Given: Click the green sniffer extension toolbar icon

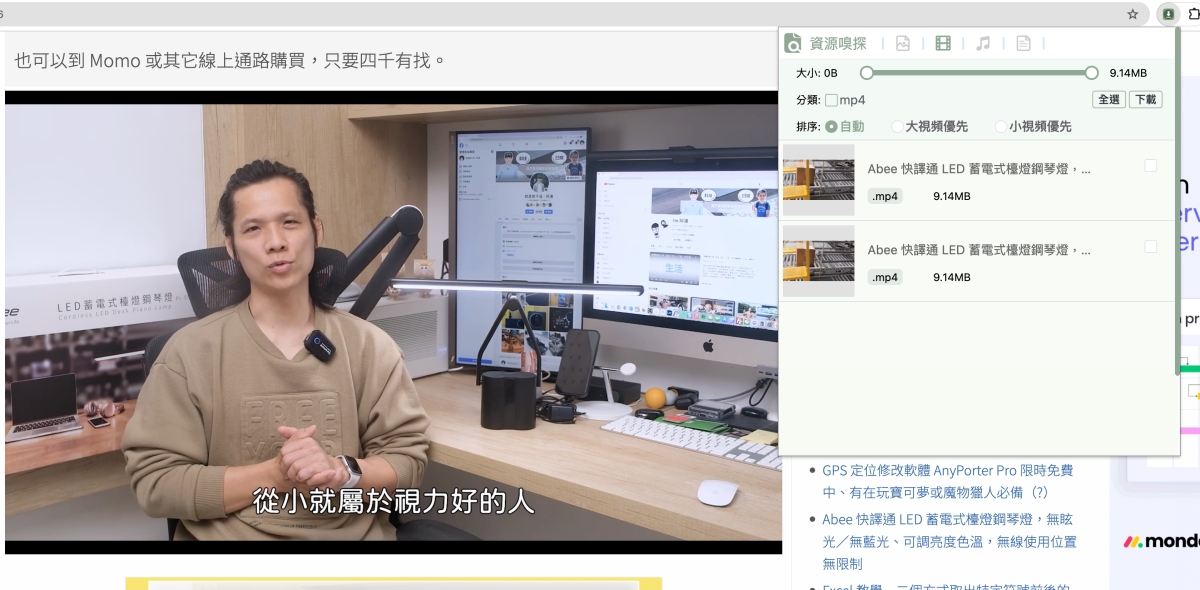Looking at the screenshot, I should (x=1167, y=14).
